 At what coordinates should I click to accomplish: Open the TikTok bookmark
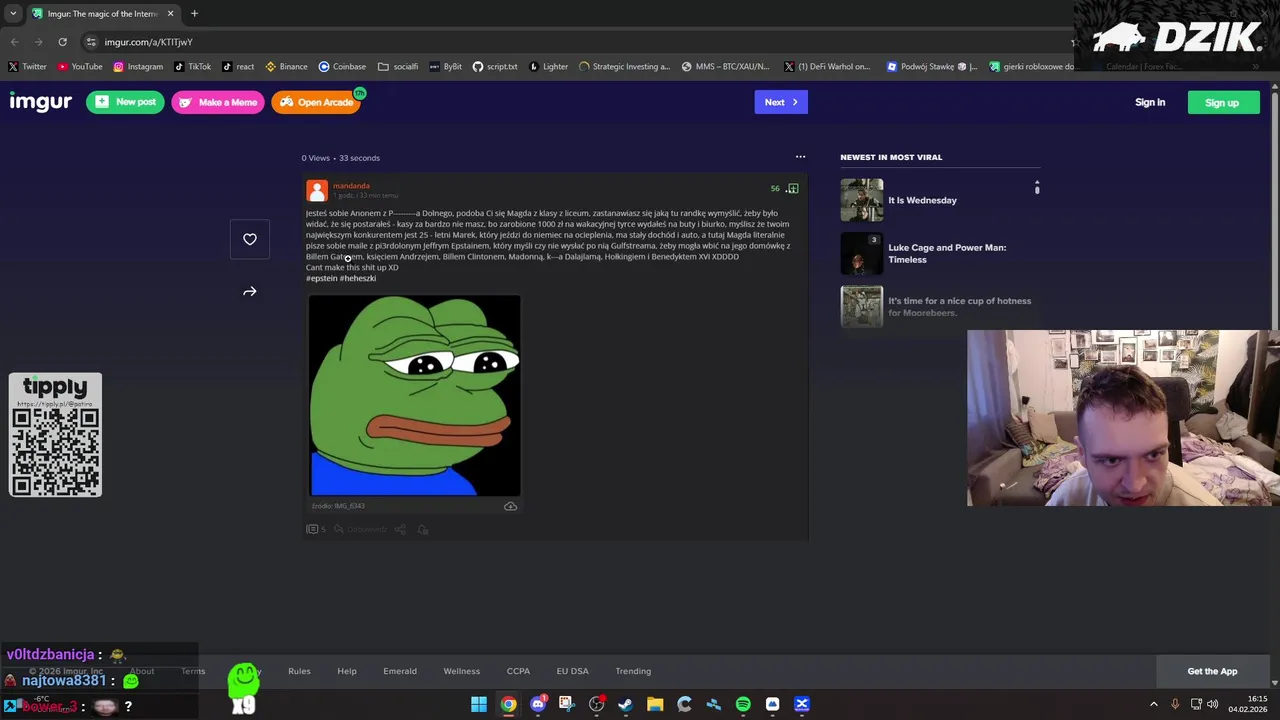[192, 67]
